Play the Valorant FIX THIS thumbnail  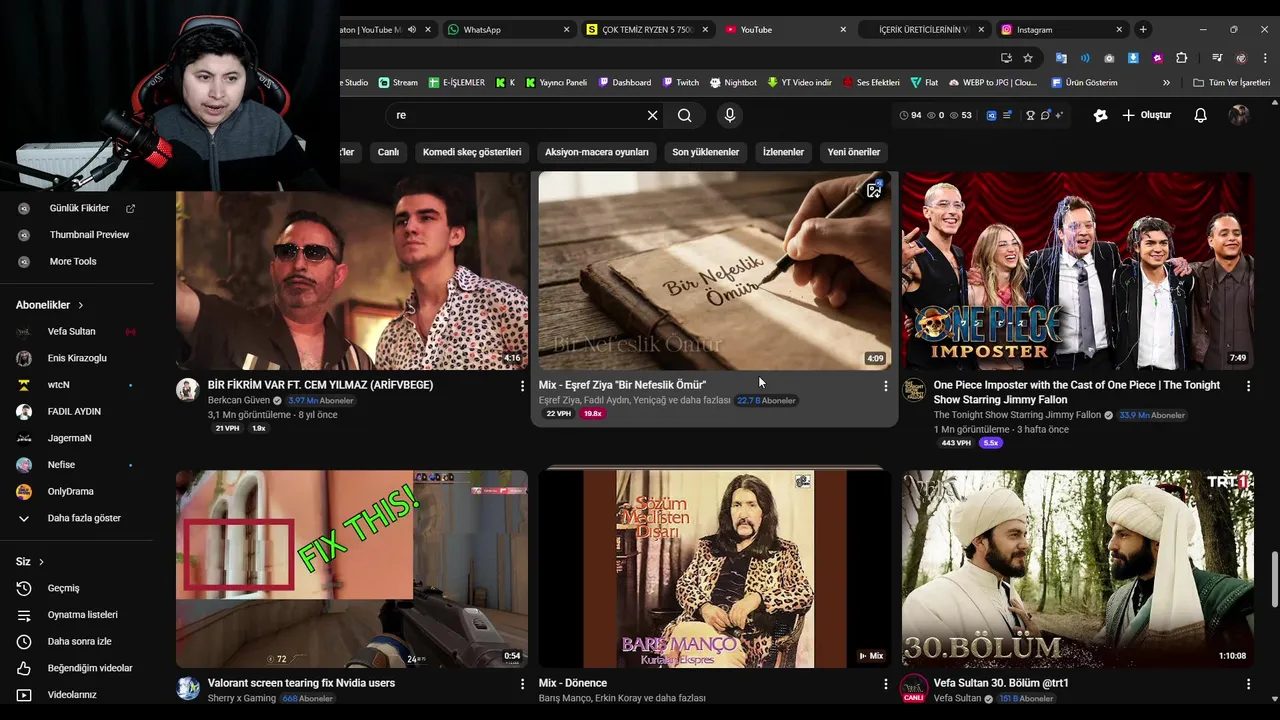[352, 569]
